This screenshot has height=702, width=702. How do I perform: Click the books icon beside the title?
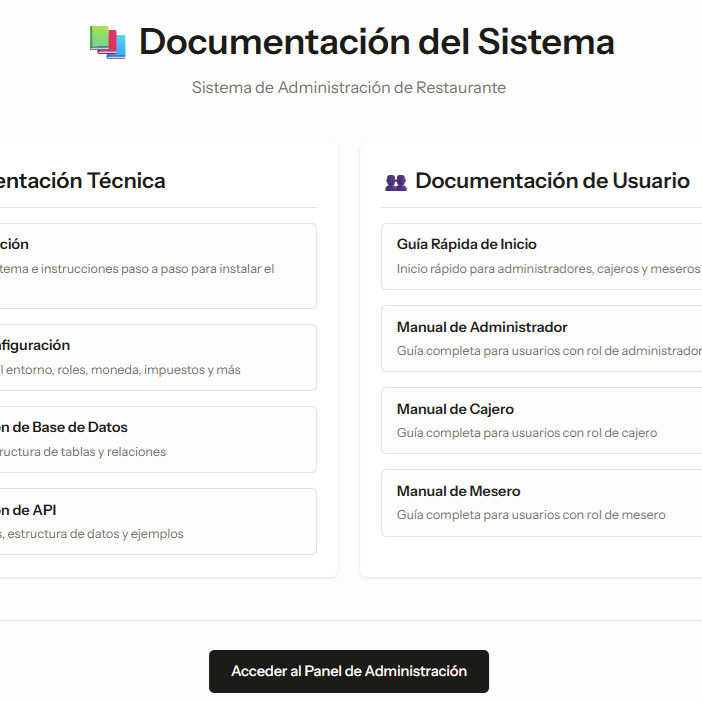click(x=108, y=43)
